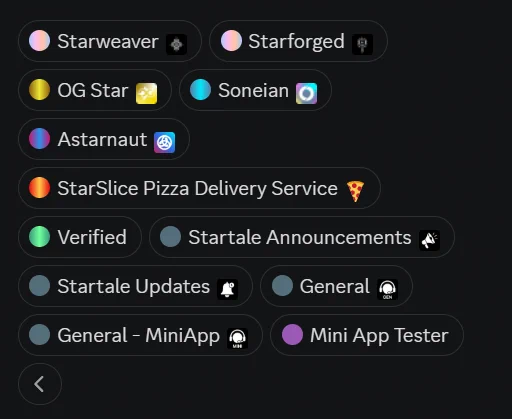512x419 pixels.
Task: Click the bell icon on Startale Updates
Action: (227, 289)
